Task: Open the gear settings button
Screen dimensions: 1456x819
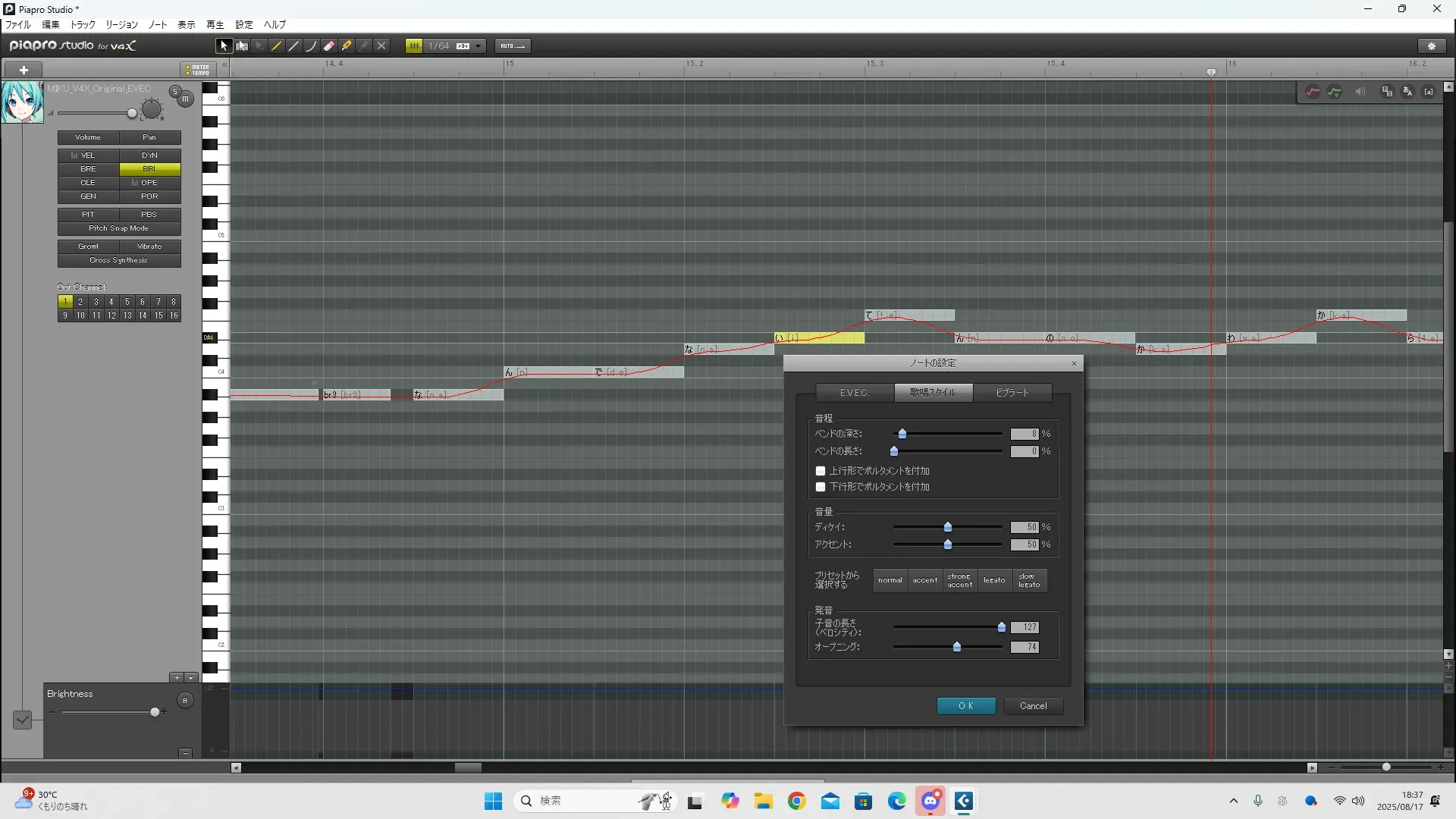Action: click(x=1432, y=46)
